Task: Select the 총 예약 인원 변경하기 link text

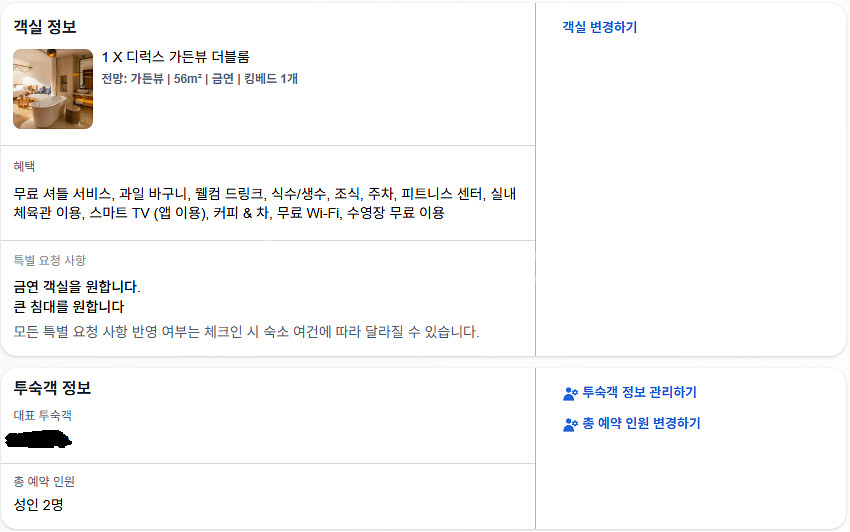Action: pyautogui.click(x=641, y=424)
